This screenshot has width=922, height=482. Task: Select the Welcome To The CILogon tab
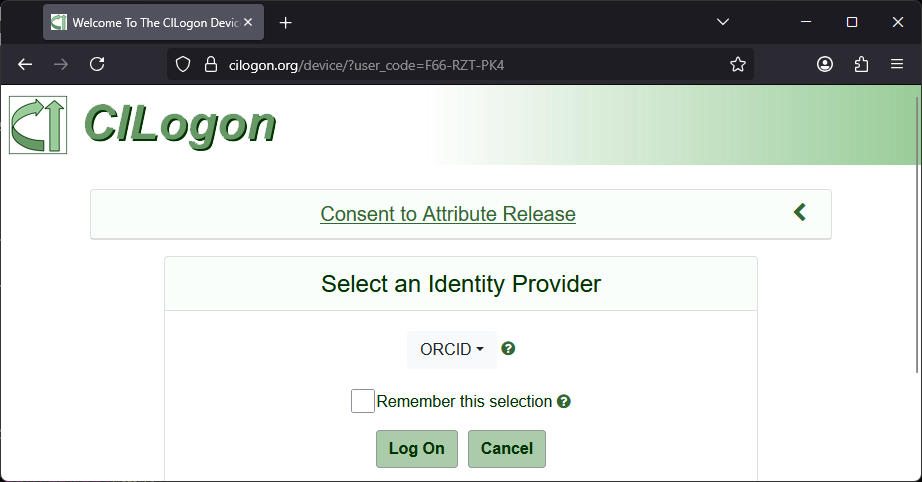[x=153, y=22]
